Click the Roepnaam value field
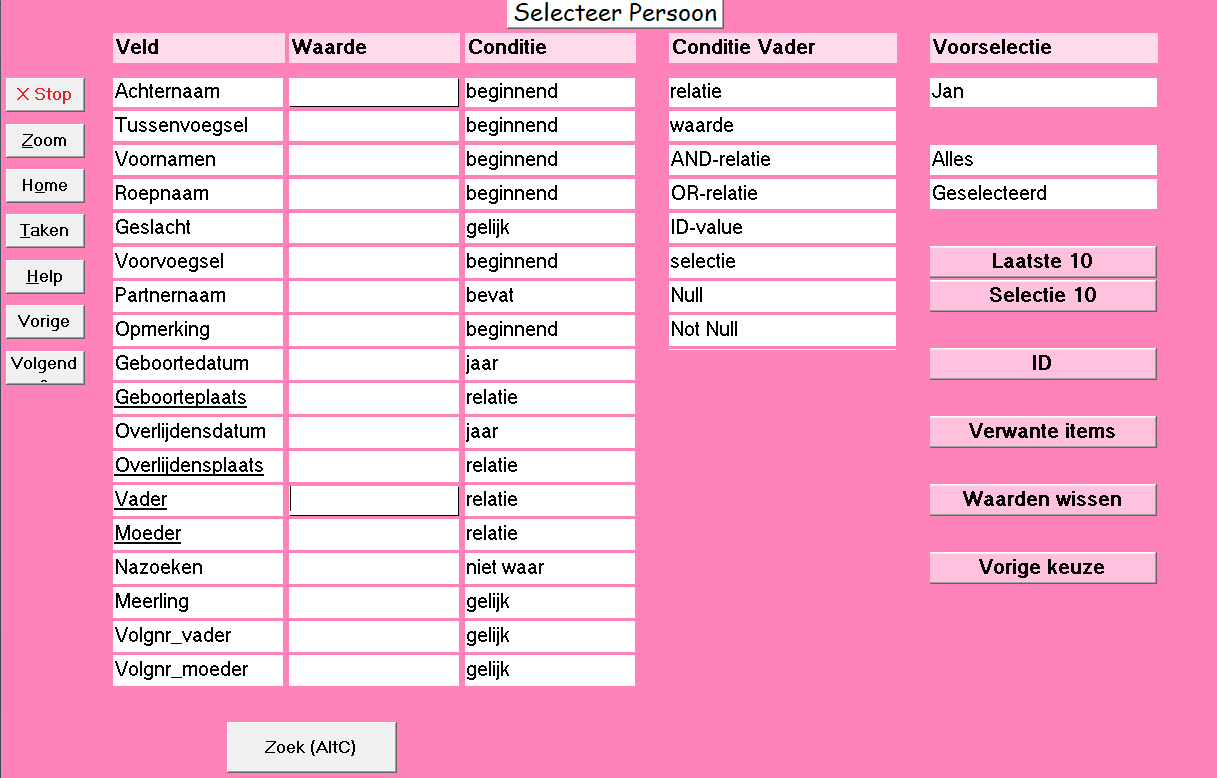Viewport: 1217px width, 778px height. [x=374, y=194]
